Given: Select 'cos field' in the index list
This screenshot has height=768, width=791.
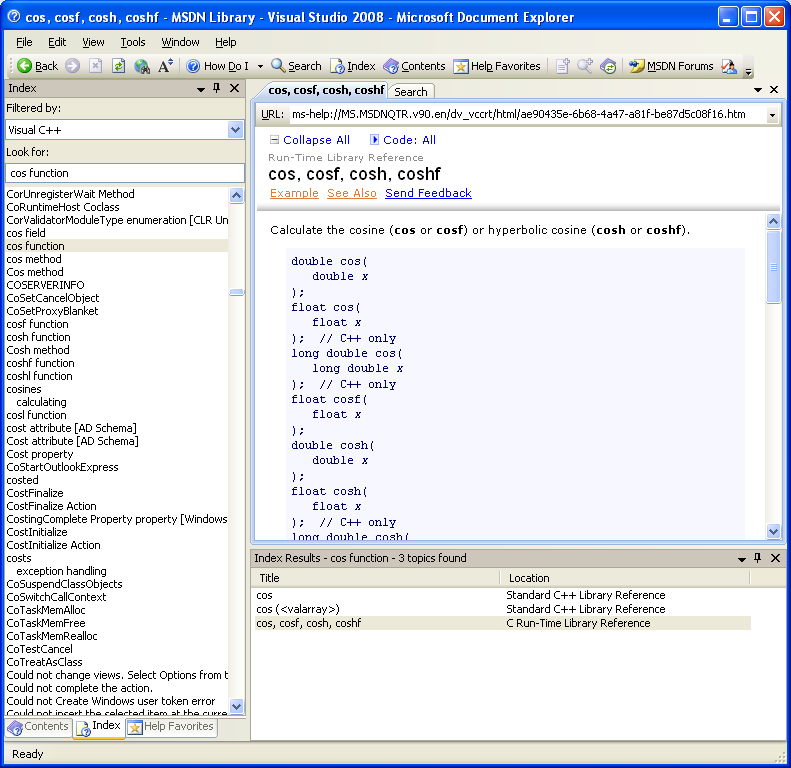Looking at the screenshot, I should (x=26, y=233).
